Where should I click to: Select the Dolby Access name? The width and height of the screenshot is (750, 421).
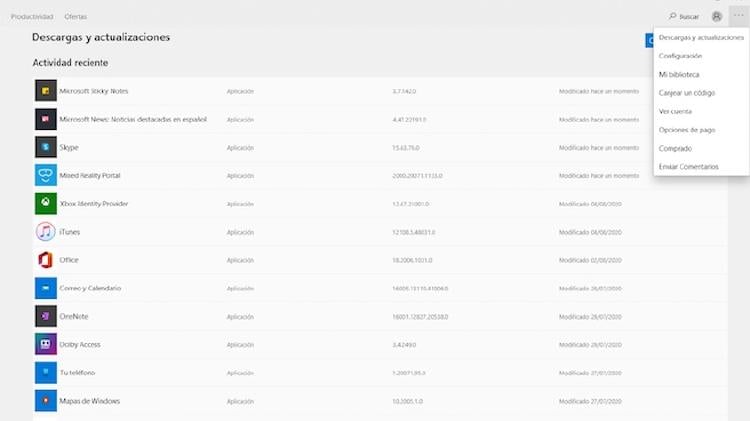(80, 344)
